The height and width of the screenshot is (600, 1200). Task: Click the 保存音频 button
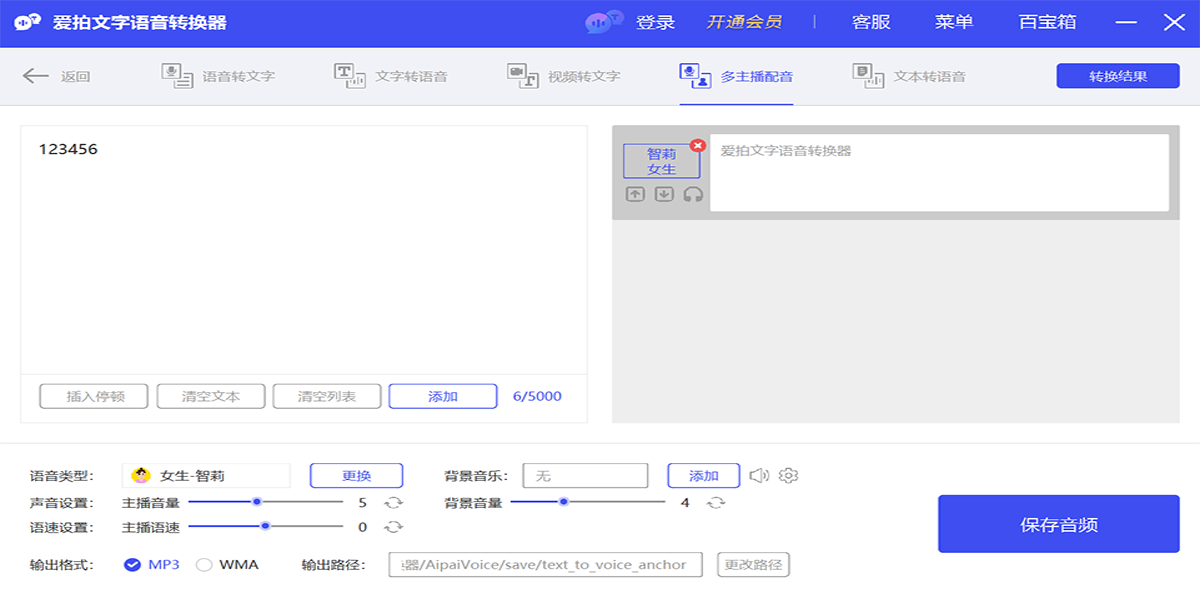tap(1059, 524)
